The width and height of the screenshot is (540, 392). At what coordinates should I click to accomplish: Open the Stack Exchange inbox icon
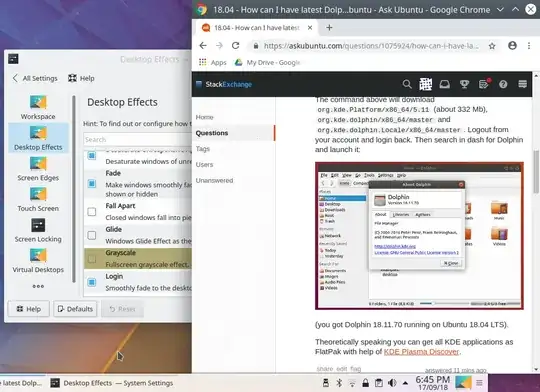click(x=445, y=84)
